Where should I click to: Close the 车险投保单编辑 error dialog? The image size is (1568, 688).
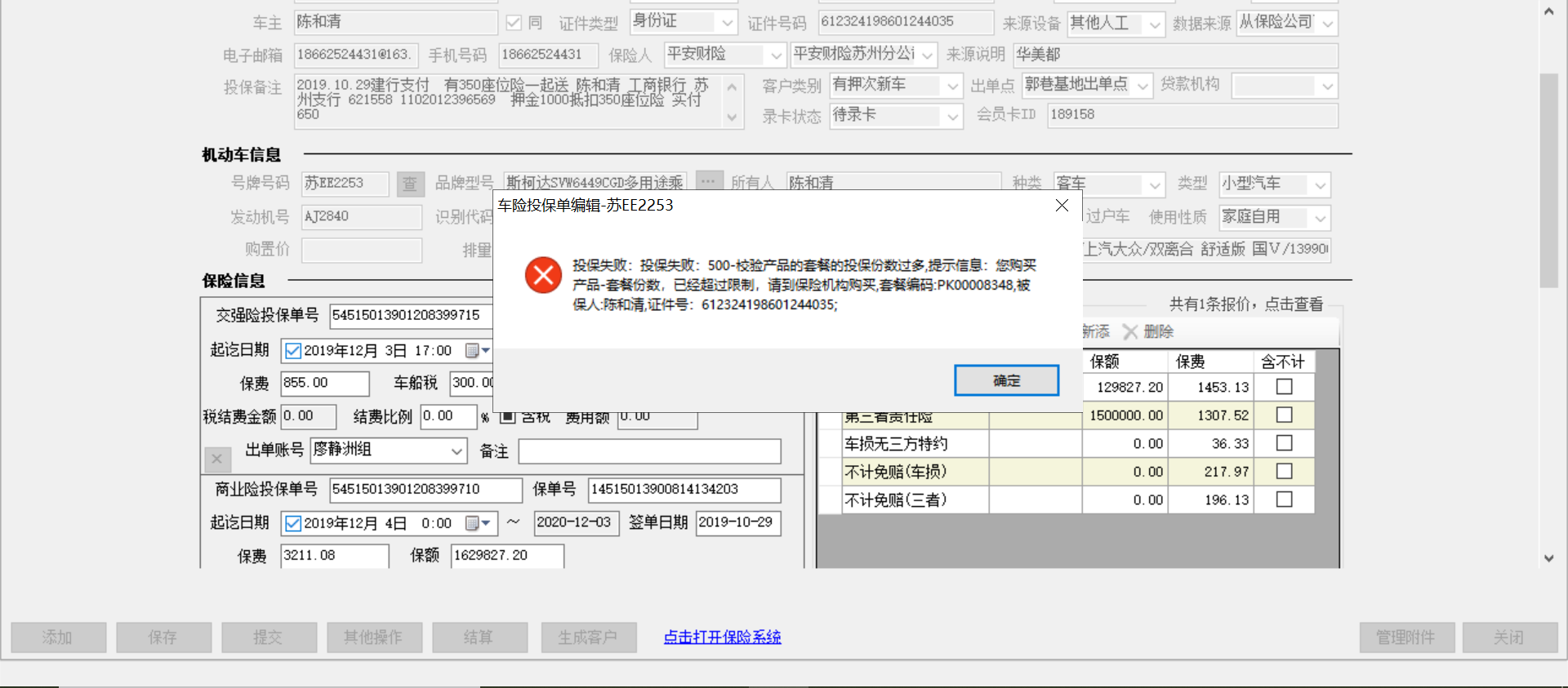point(1062,206)
